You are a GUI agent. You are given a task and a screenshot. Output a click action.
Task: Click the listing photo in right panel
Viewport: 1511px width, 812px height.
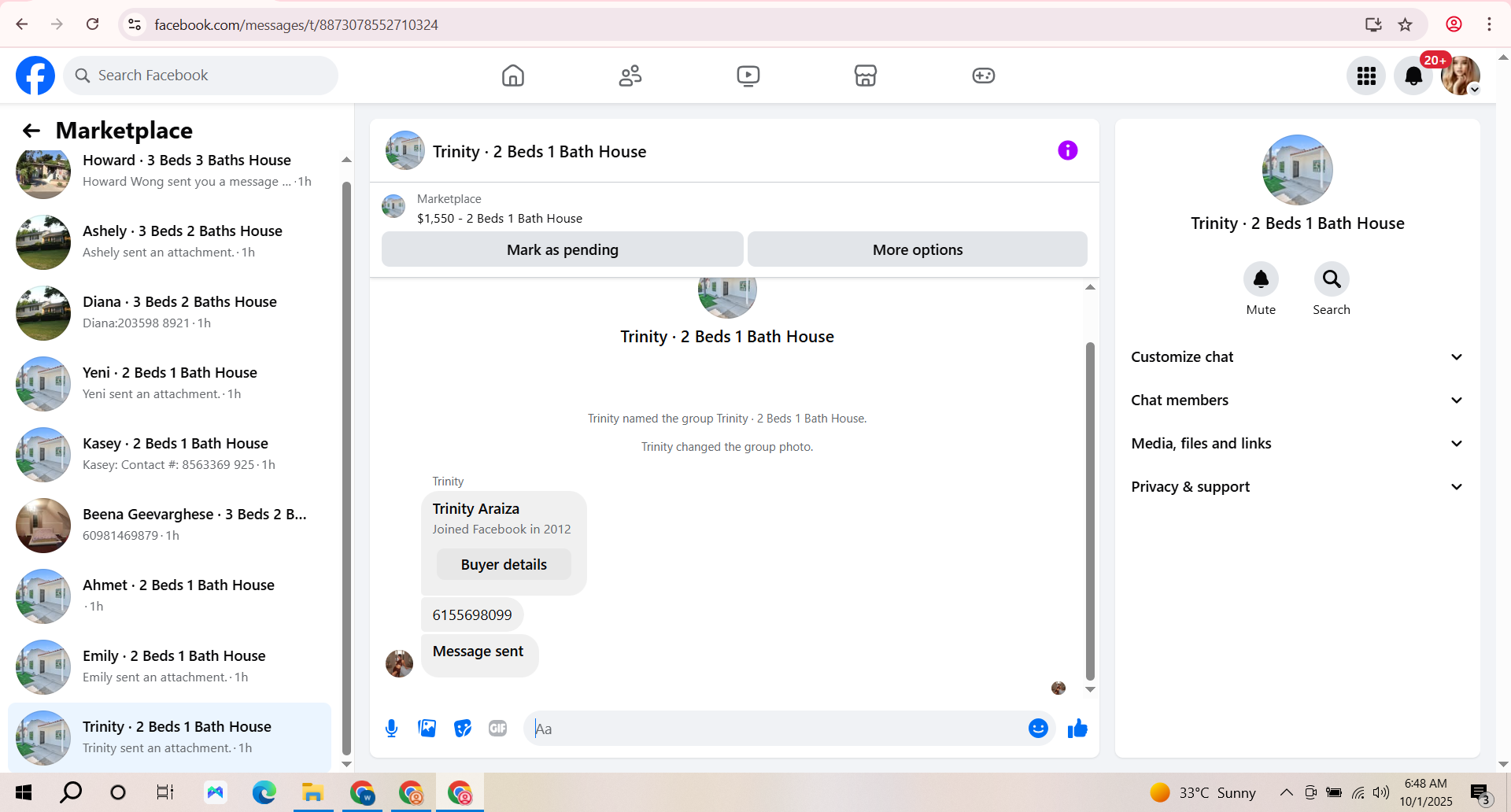(x=1297, y=170)
